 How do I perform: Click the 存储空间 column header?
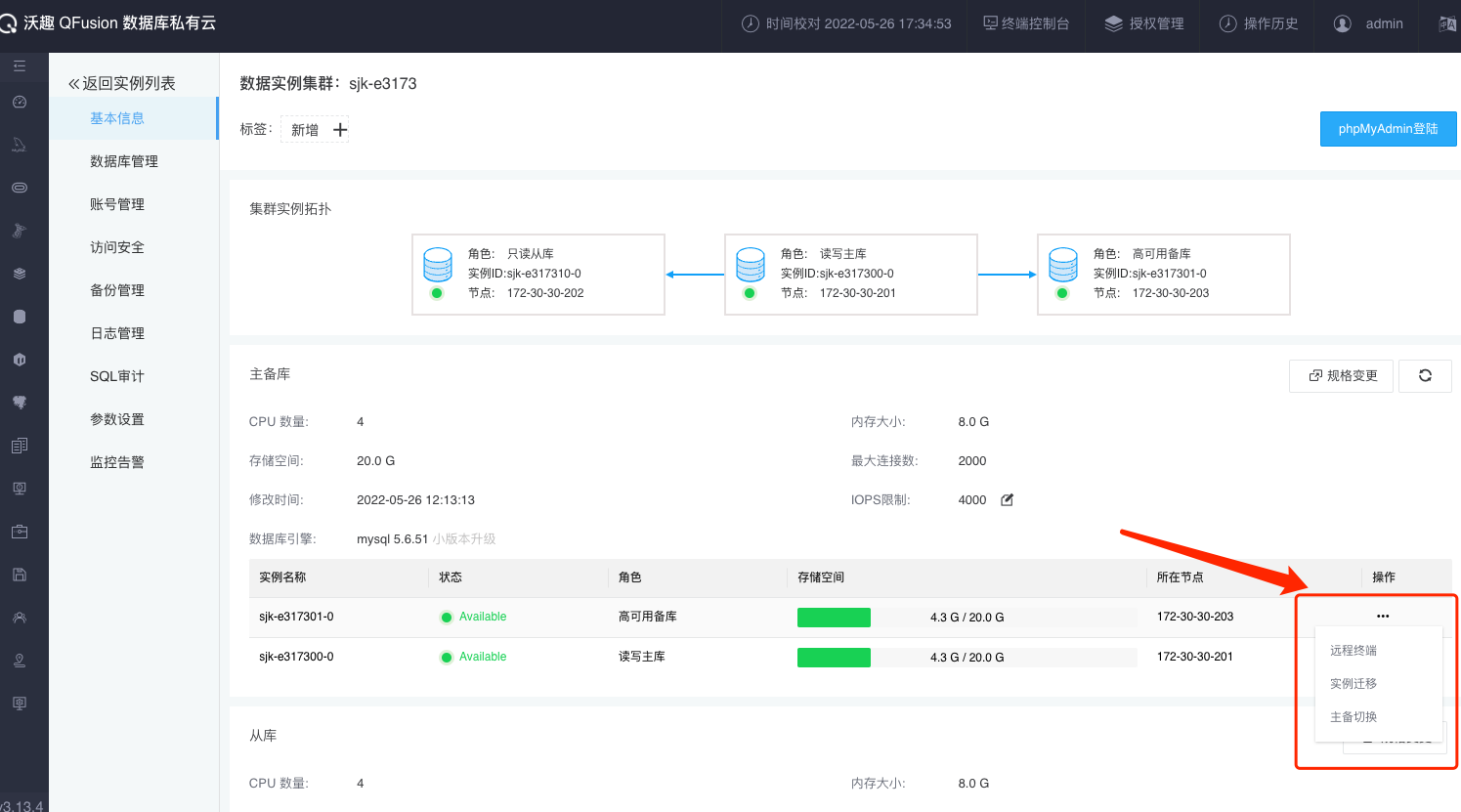click(821, 577)
